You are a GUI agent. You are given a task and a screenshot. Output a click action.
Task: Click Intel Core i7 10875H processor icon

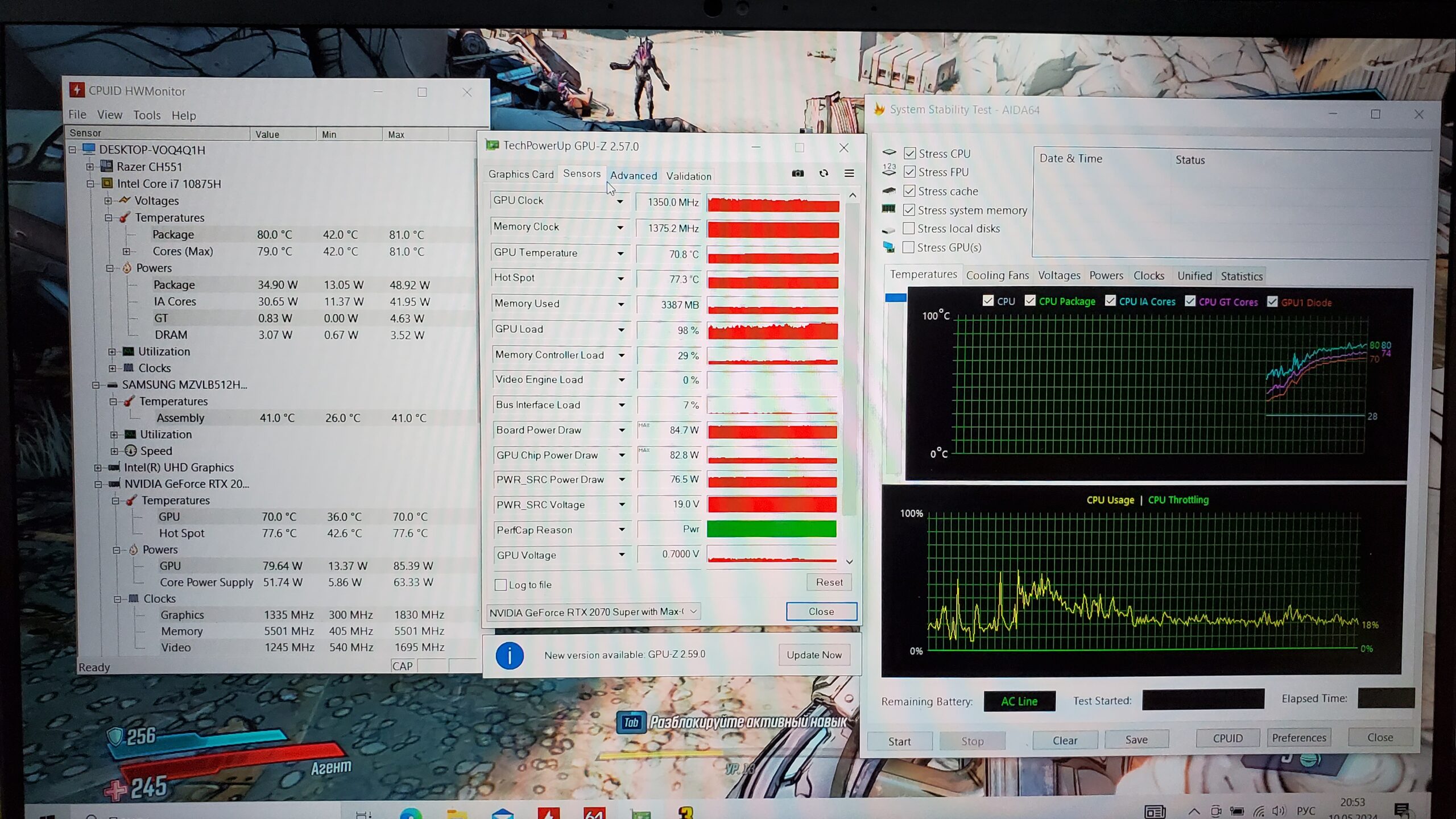coord(107,184)
